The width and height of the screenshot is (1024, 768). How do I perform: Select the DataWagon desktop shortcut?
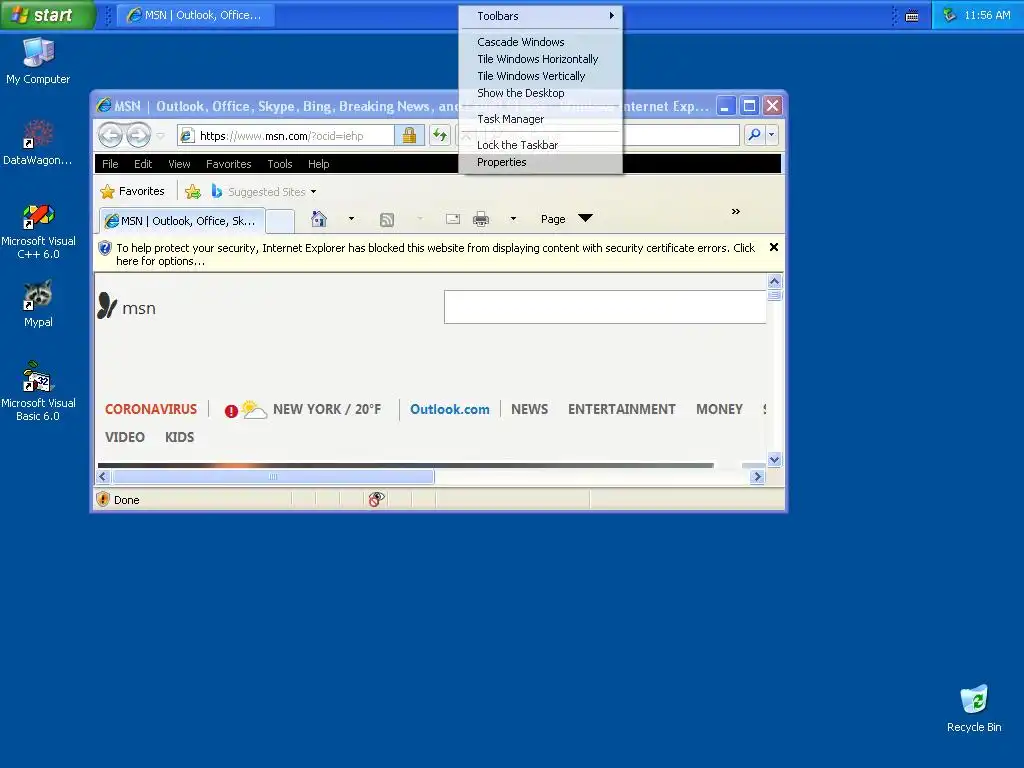click(x=38, y=142)
